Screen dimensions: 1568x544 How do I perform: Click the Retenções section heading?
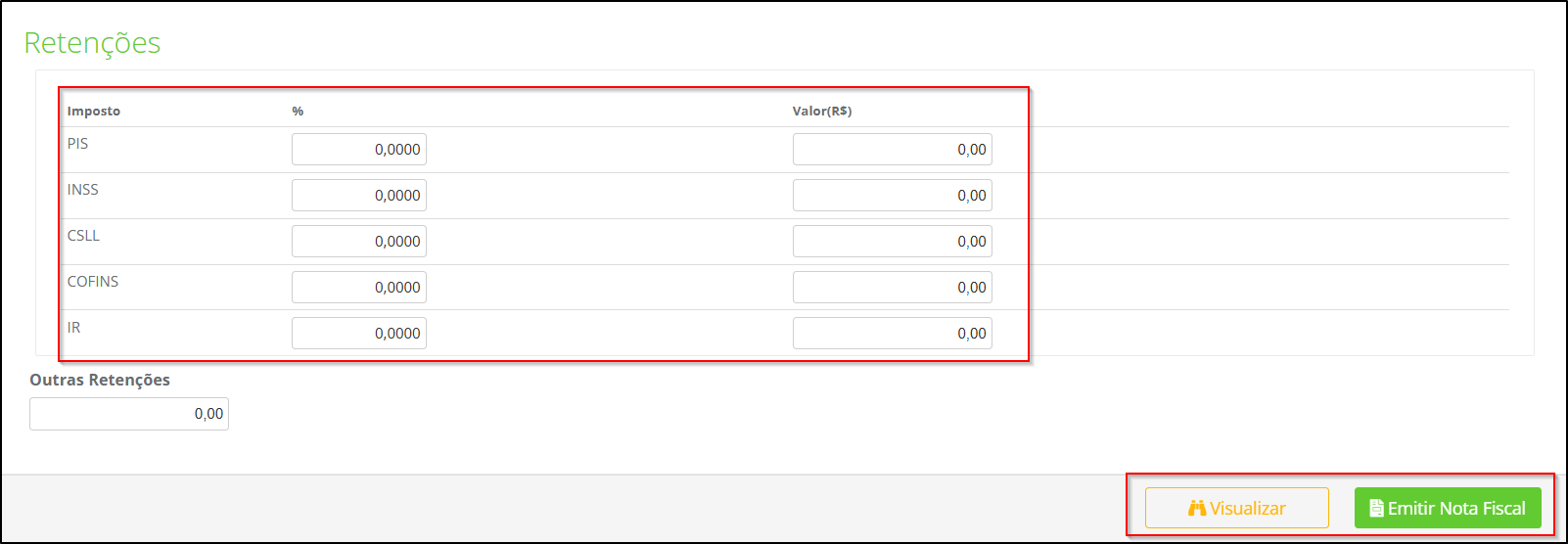pyautogui.click(x=92, y=43)
